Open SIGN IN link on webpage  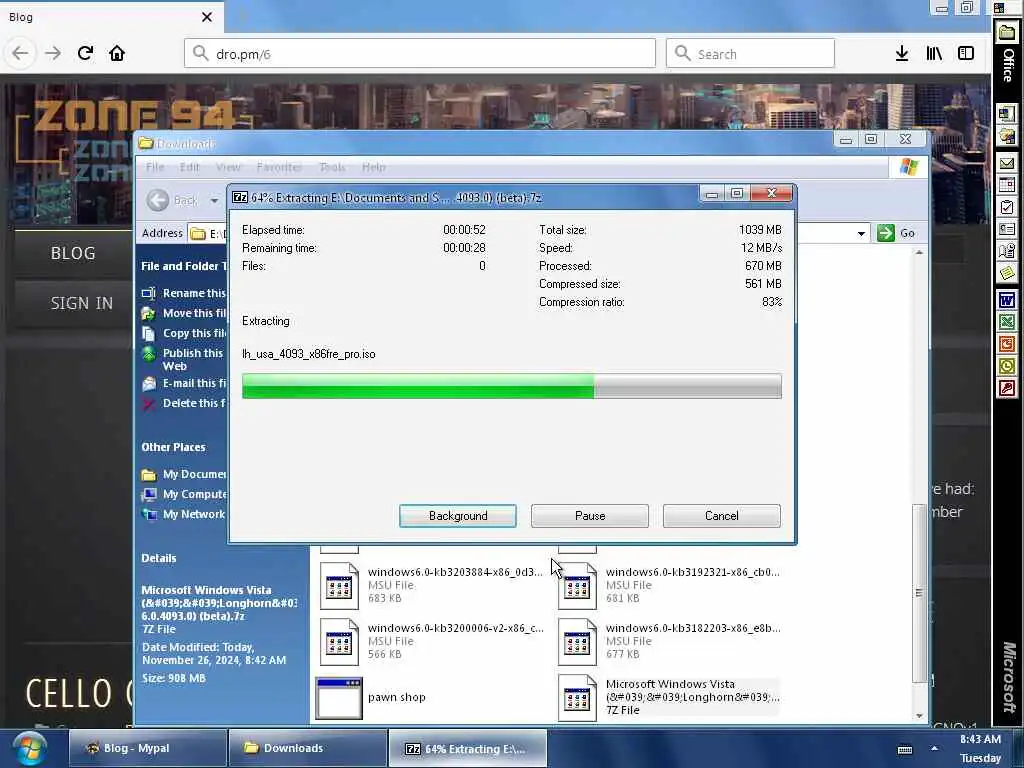82,304
